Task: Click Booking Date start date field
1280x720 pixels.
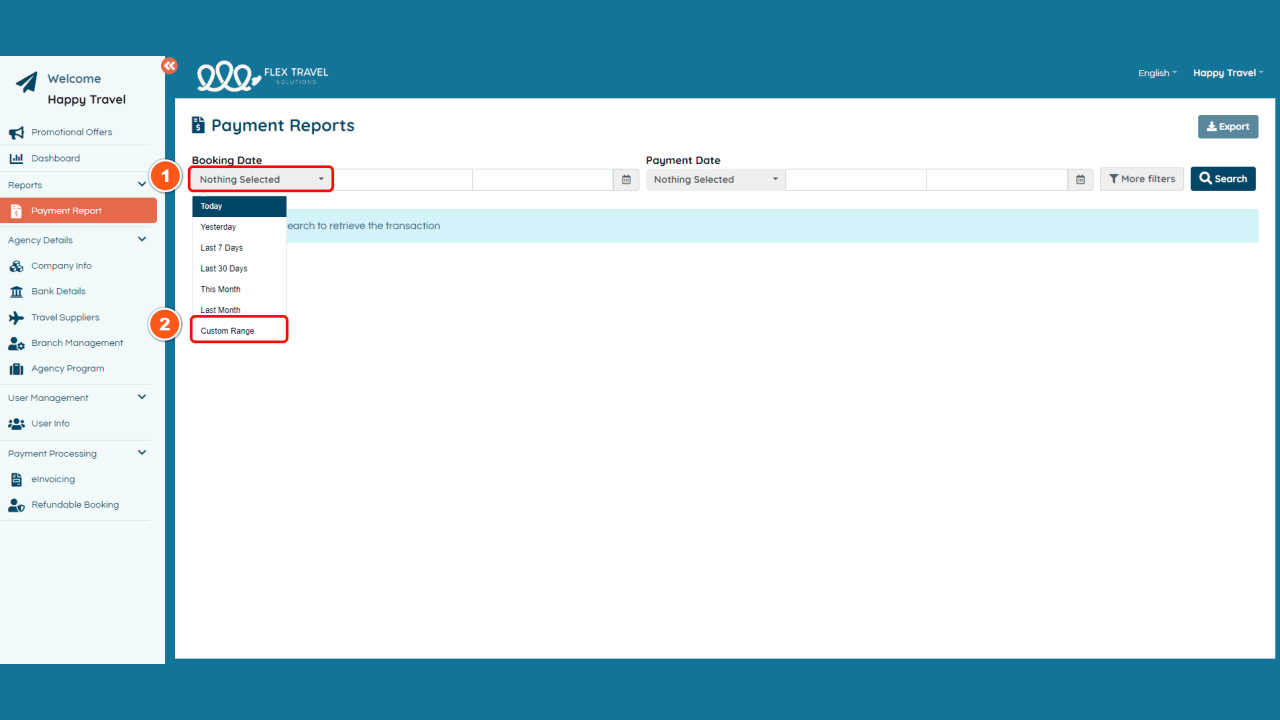Action: pos(402,180)
